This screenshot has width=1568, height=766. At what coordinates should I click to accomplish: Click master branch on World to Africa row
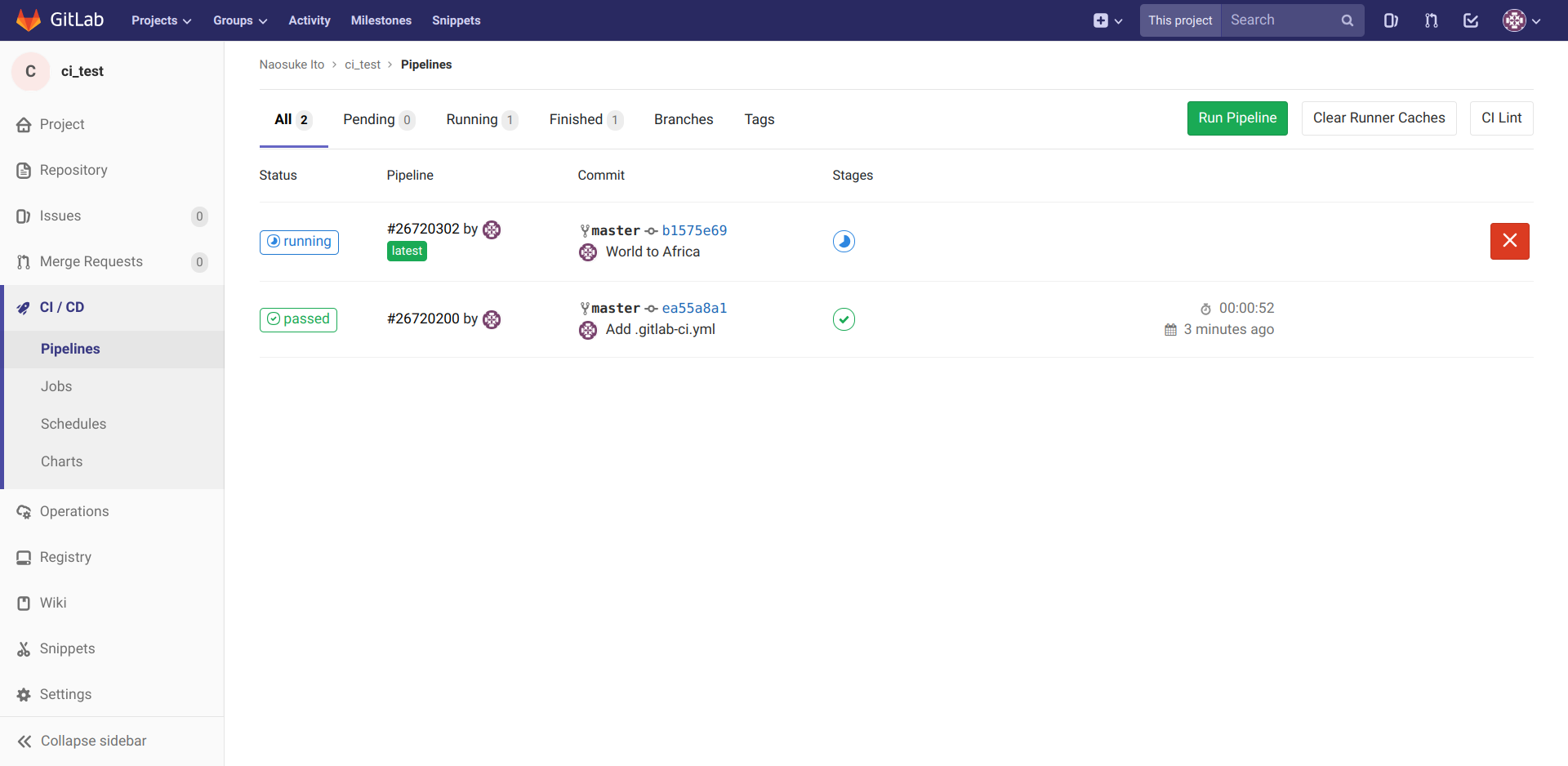pos(616,230)
